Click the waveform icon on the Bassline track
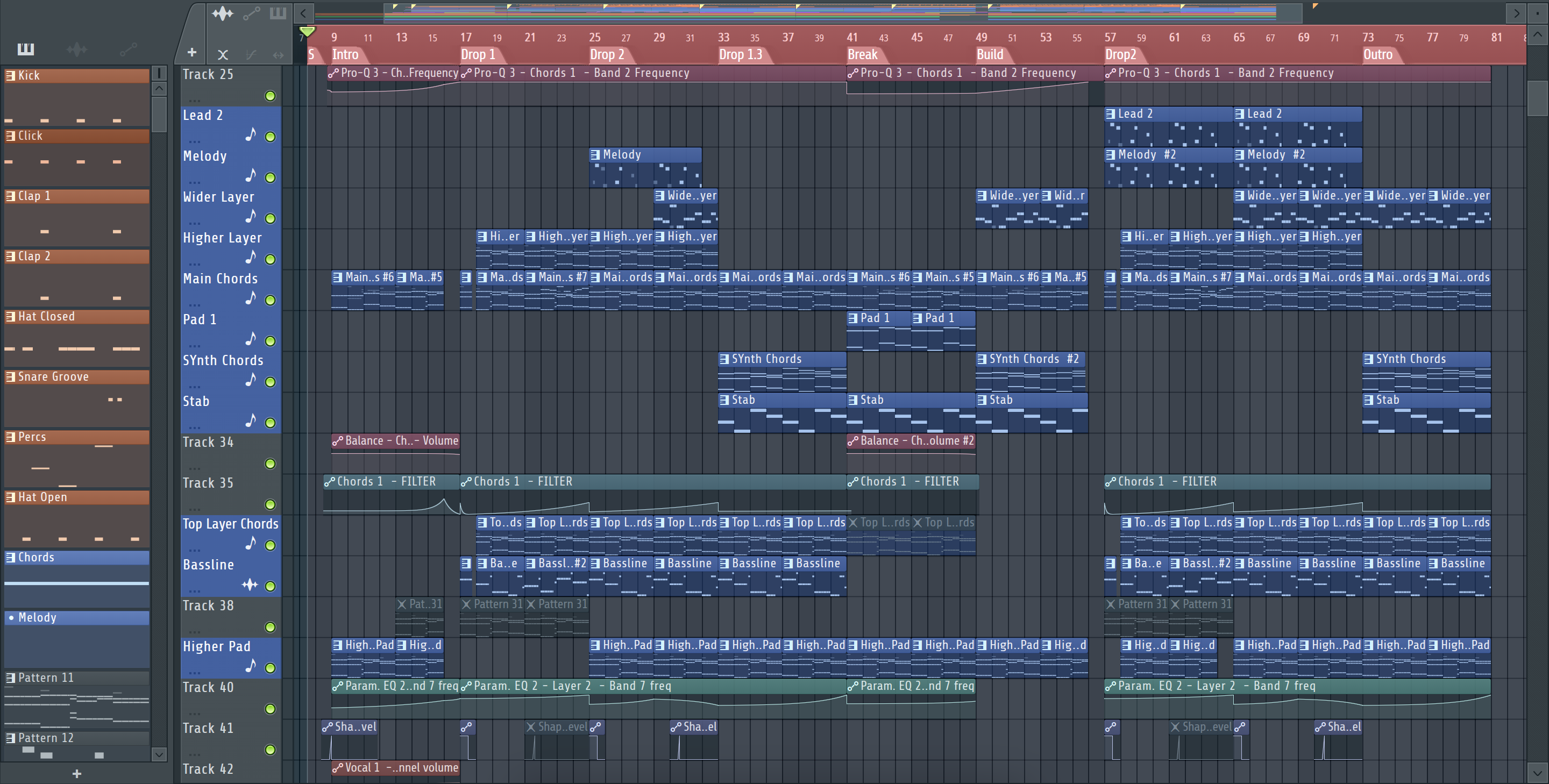The width and height of the screenshot is (1549, 784). pyautogui.click(x=250, y=585)
